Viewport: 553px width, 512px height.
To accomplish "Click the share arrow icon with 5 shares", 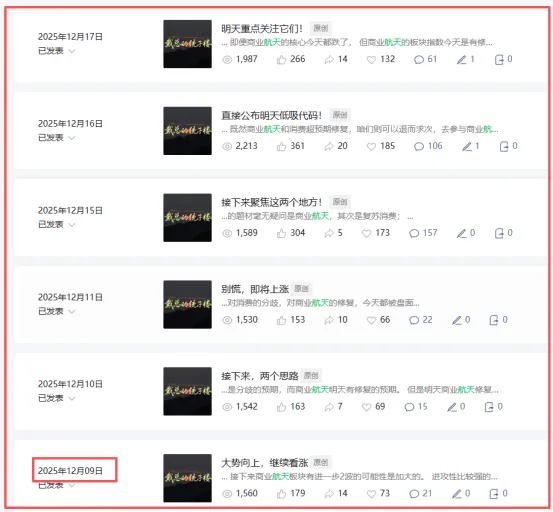I will (x=329, y=233).
